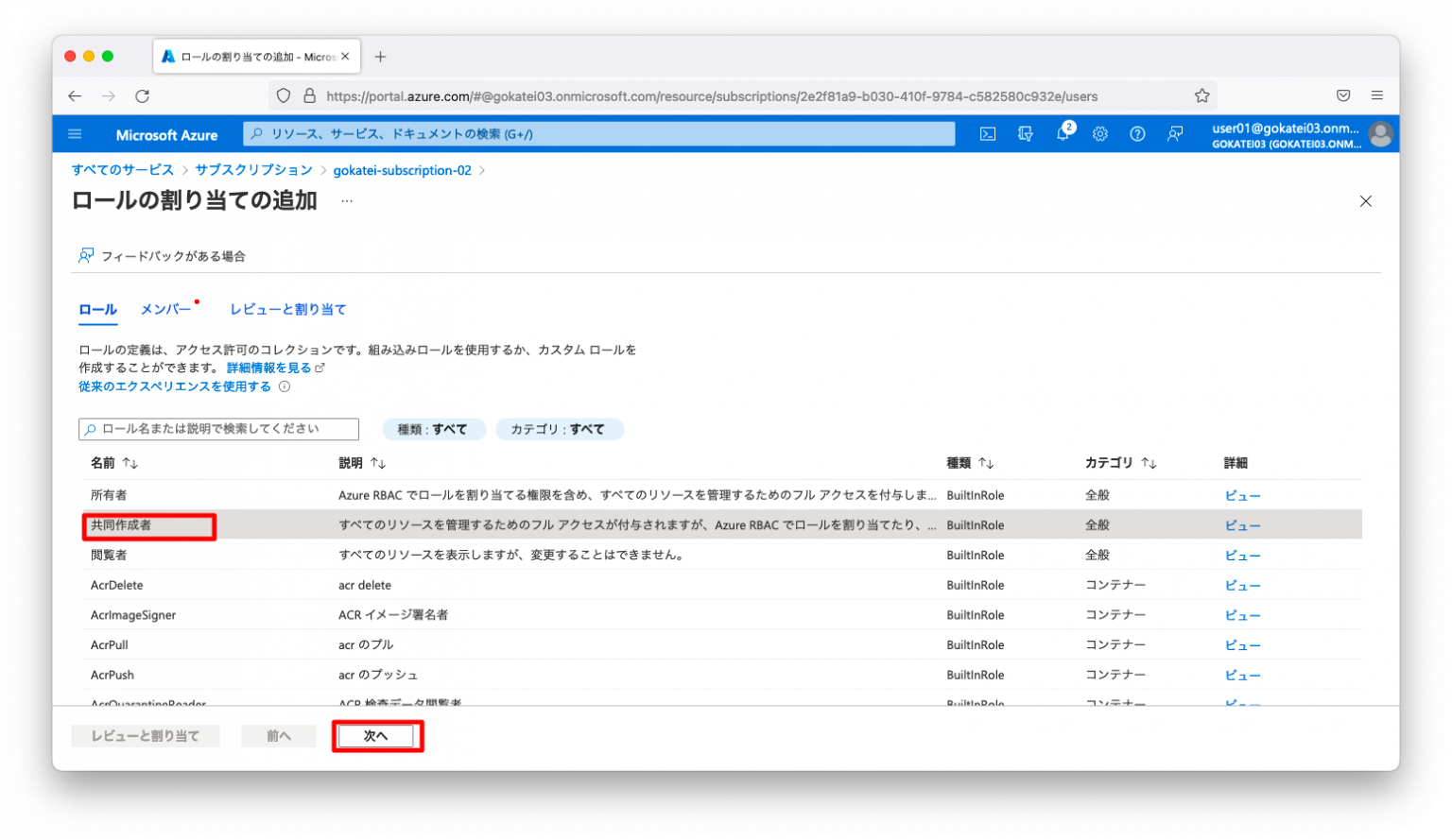Switch to the レビューと割り当て tab
1452x840 pixels.
pos(287,309)
